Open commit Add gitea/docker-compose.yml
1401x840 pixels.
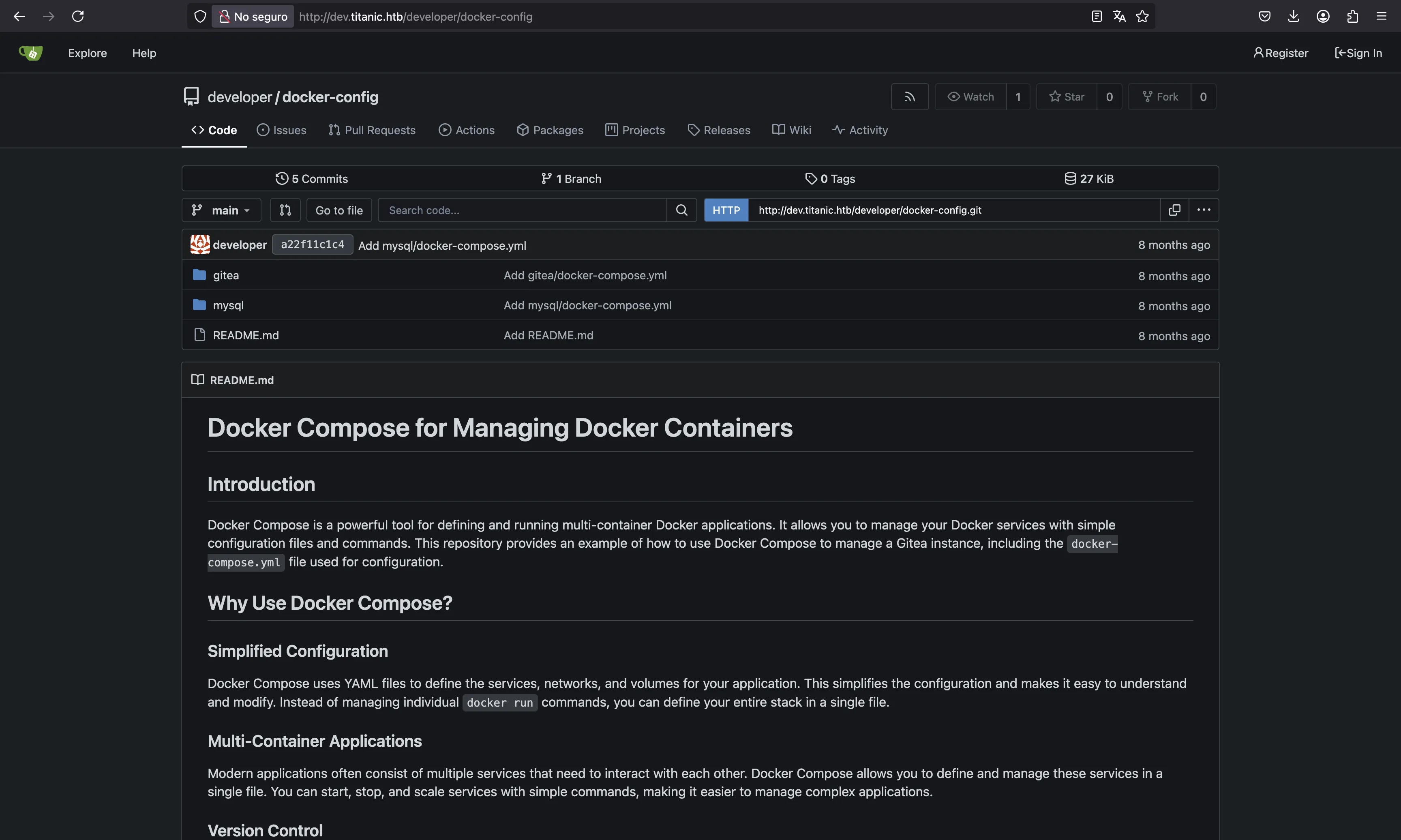click(x=585, y=275)
